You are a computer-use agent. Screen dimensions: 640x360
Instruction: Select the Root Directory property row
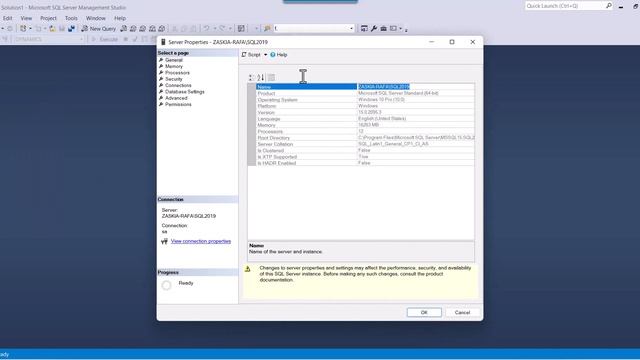tap(365, 138)
